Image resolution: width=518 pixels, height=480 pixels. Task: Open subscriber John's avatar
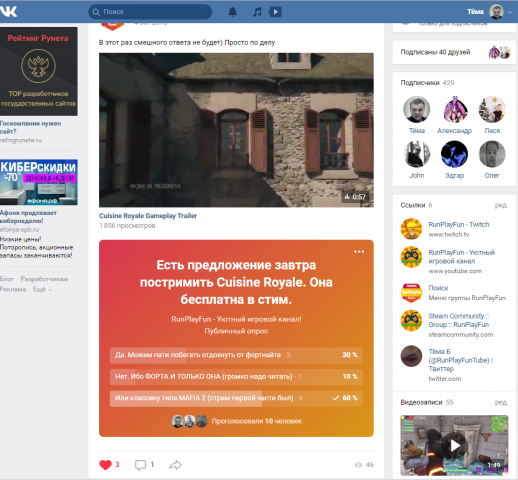click(x=417, y=154)
